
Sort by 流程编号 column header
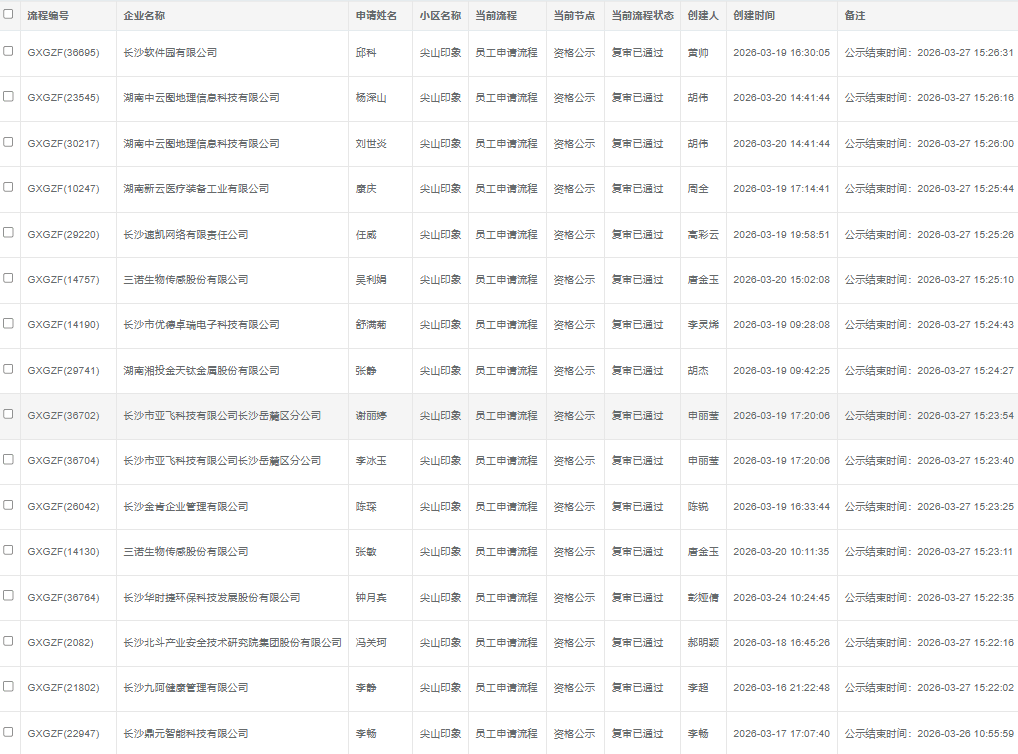(48, 16)
